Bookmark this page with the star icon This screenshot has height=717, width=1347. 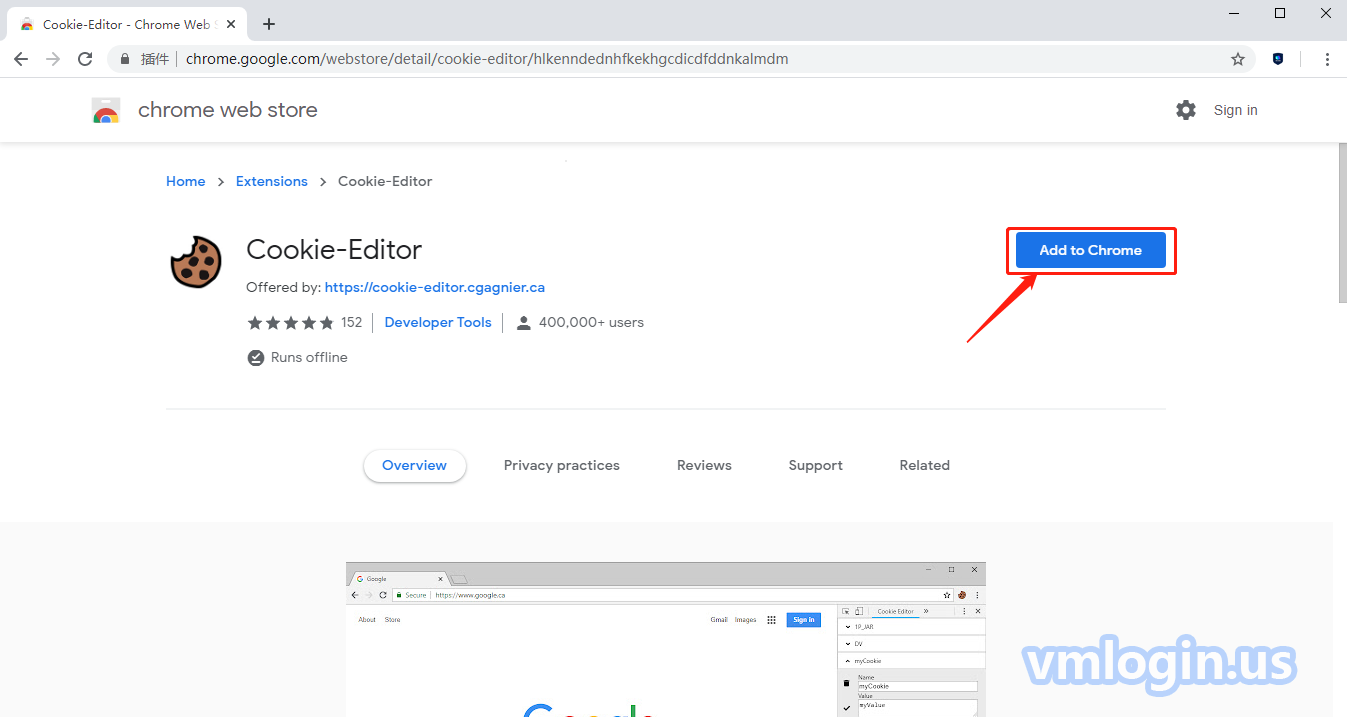click(x=1238, y=59)
